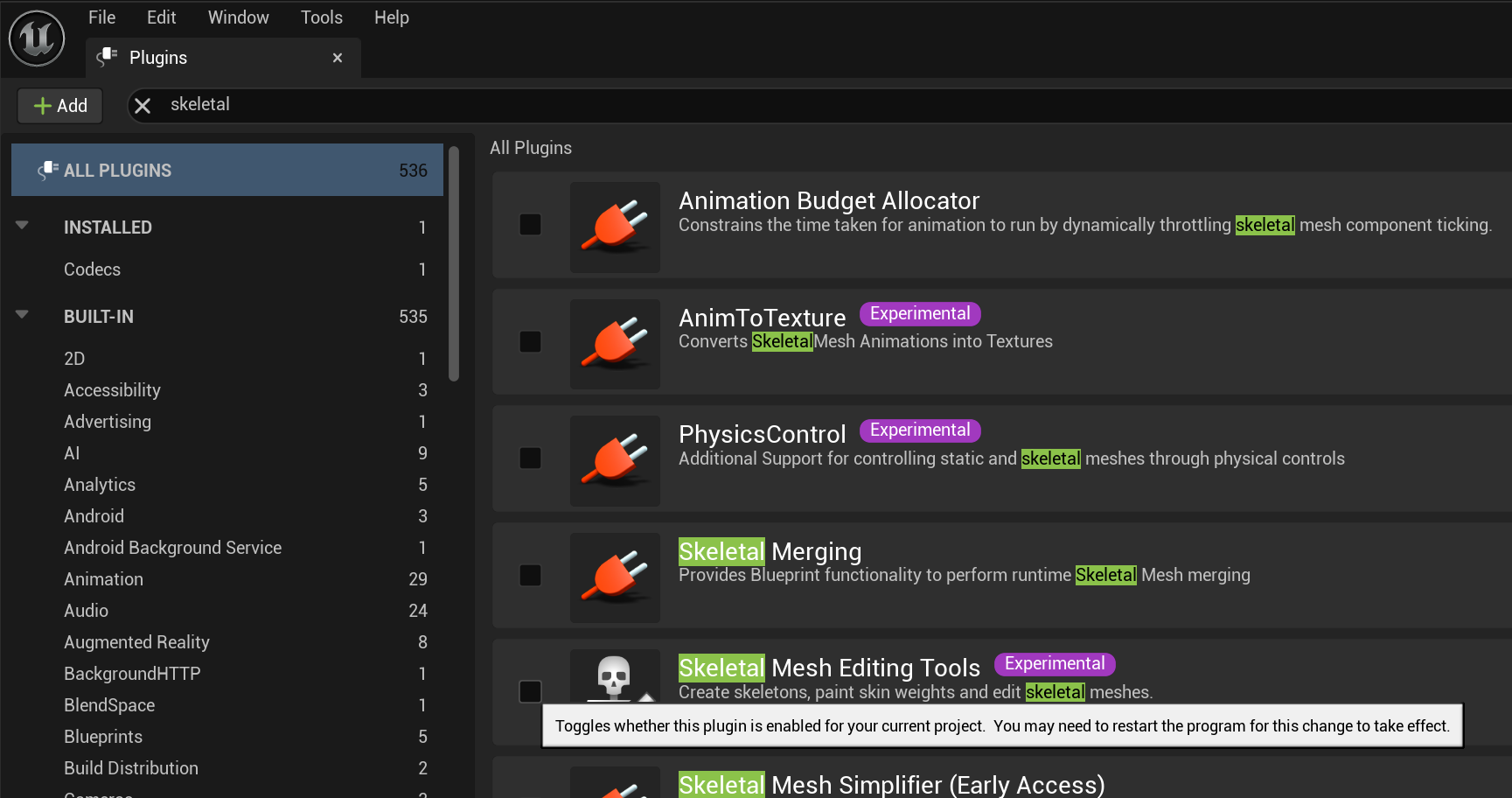Click the Skeletal Merging plugin title

pos(770,551)
